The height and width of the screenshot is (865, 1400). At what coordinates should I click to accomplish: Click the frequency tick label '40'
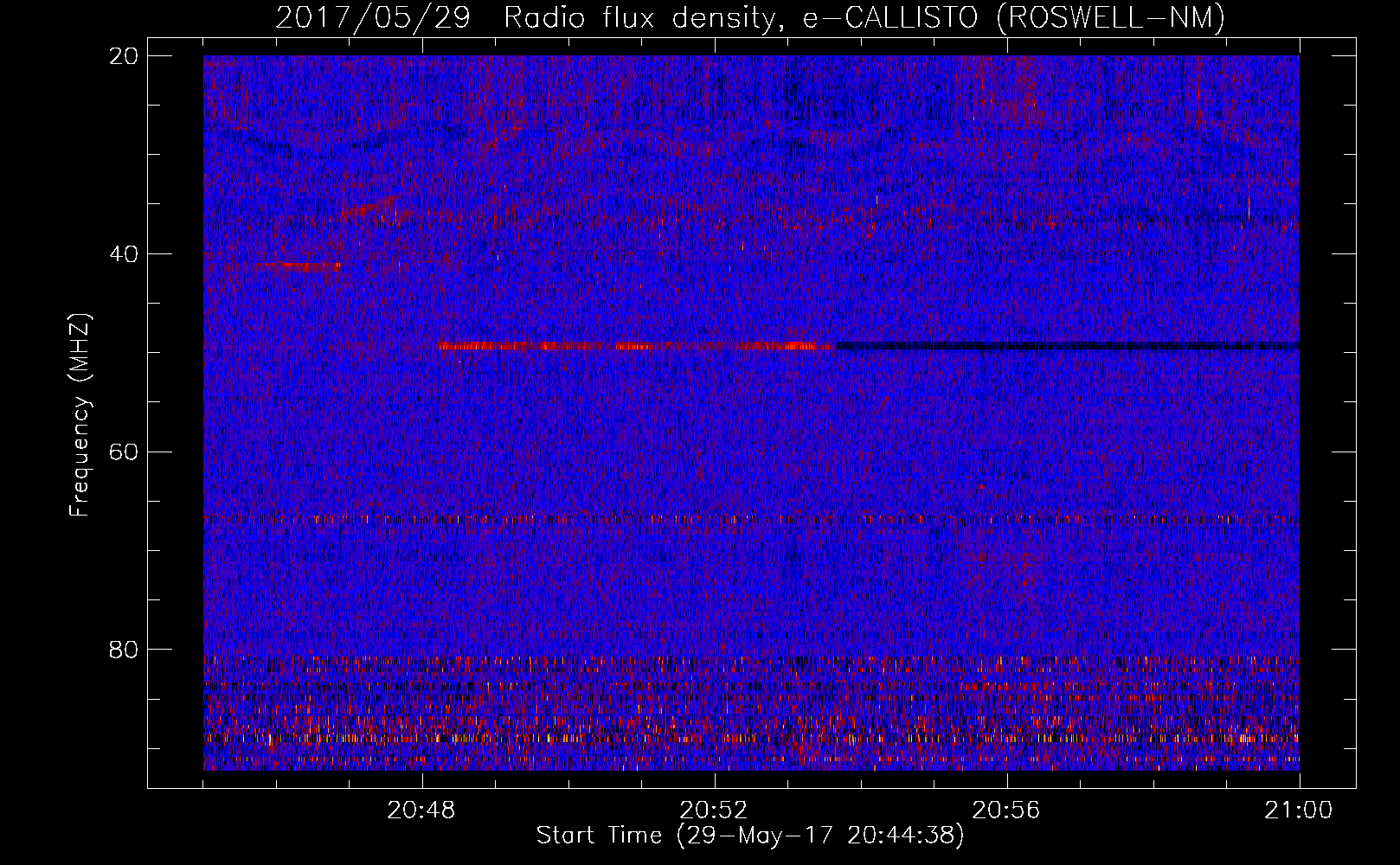coord(124,254)
